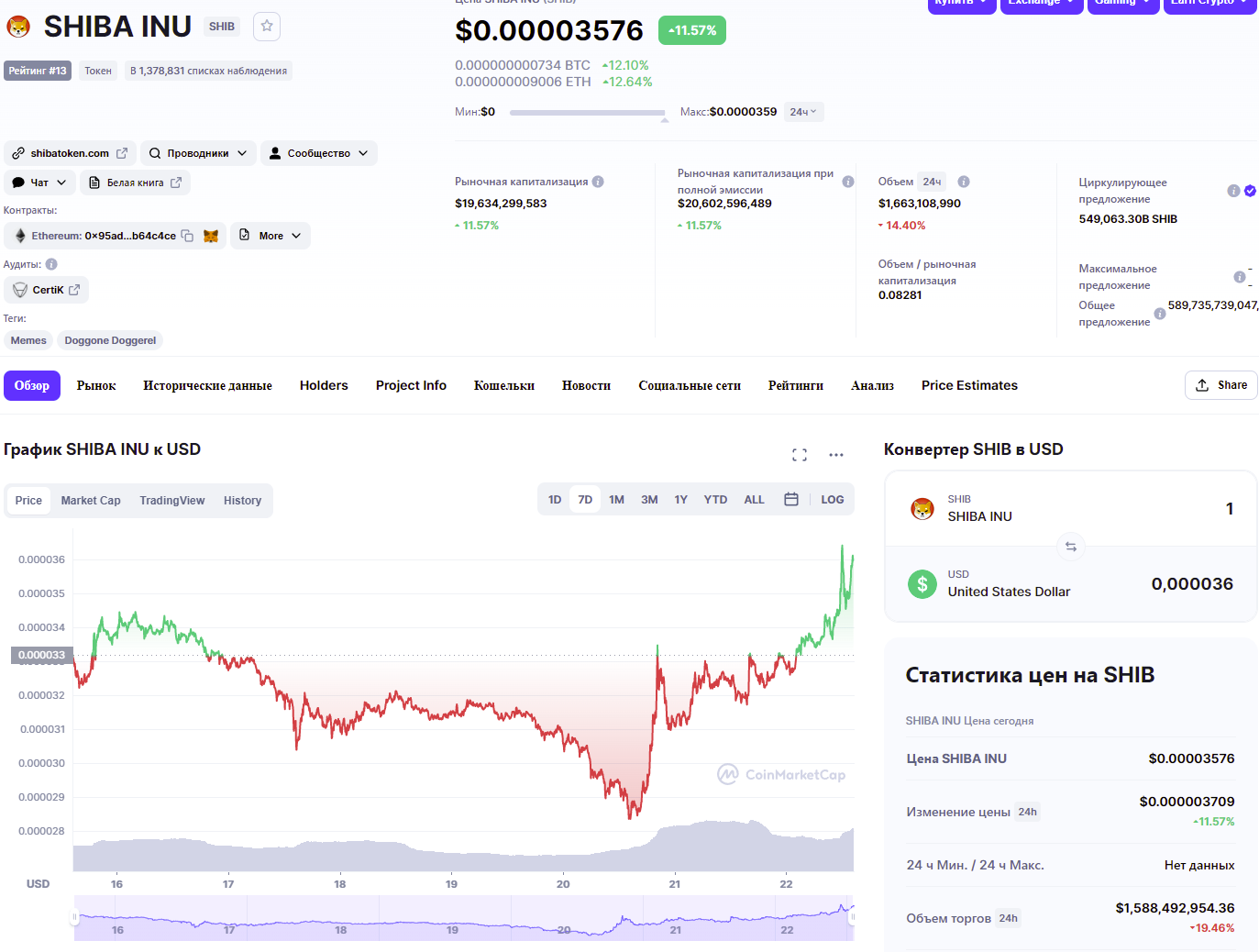Switch chart to TradingView

coord(172,501)
